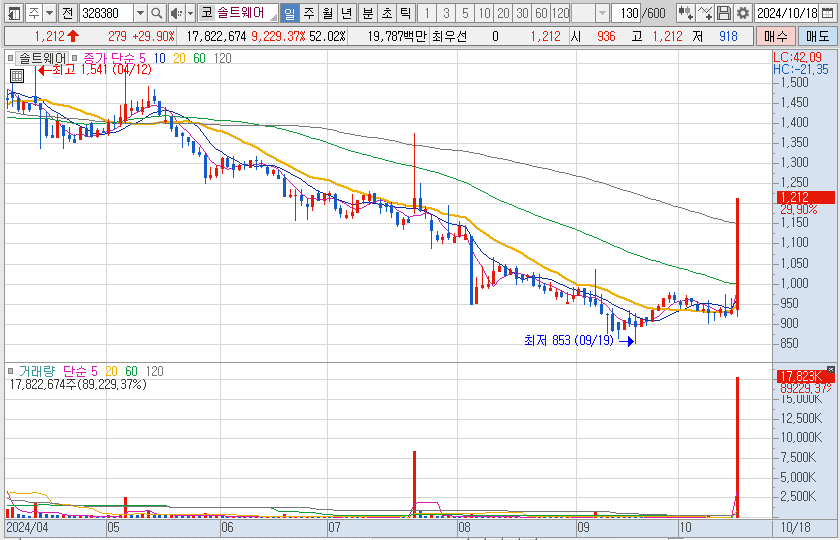840x540 pixels.
Task: Open stock search magnifier icon
Action: pos(156,13)
